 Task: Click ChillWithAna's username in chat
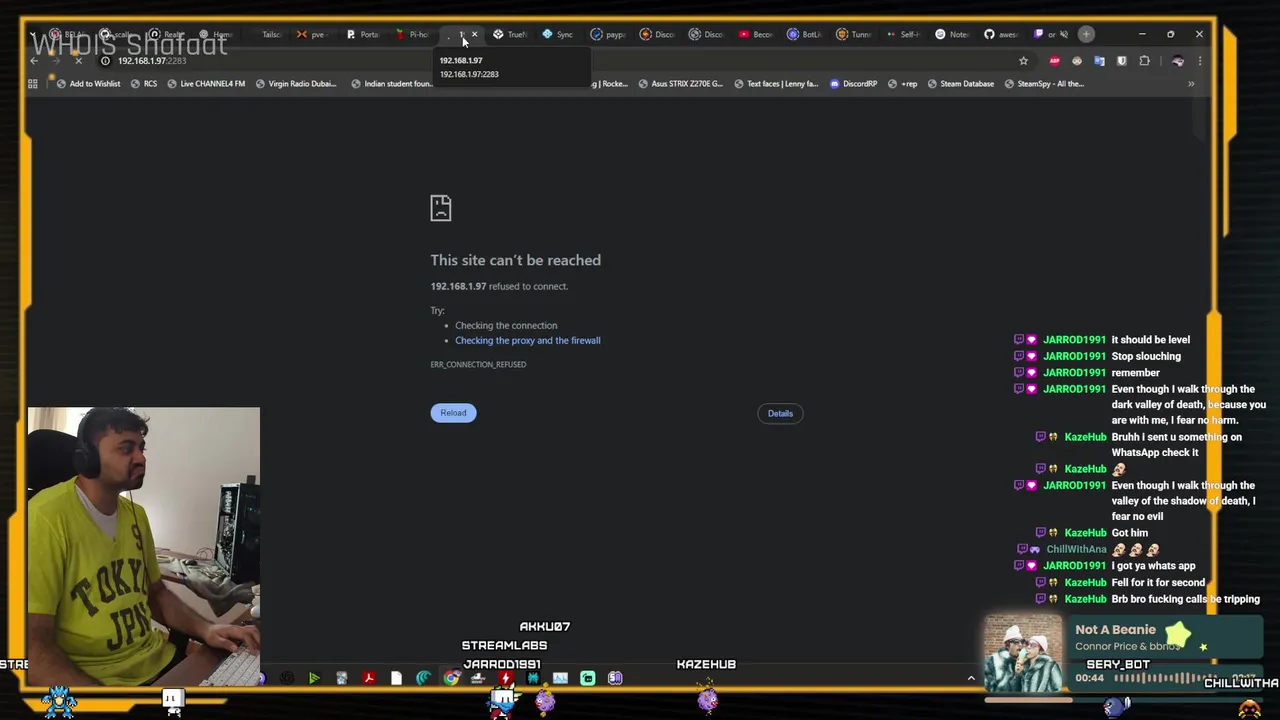[1076, 550]
